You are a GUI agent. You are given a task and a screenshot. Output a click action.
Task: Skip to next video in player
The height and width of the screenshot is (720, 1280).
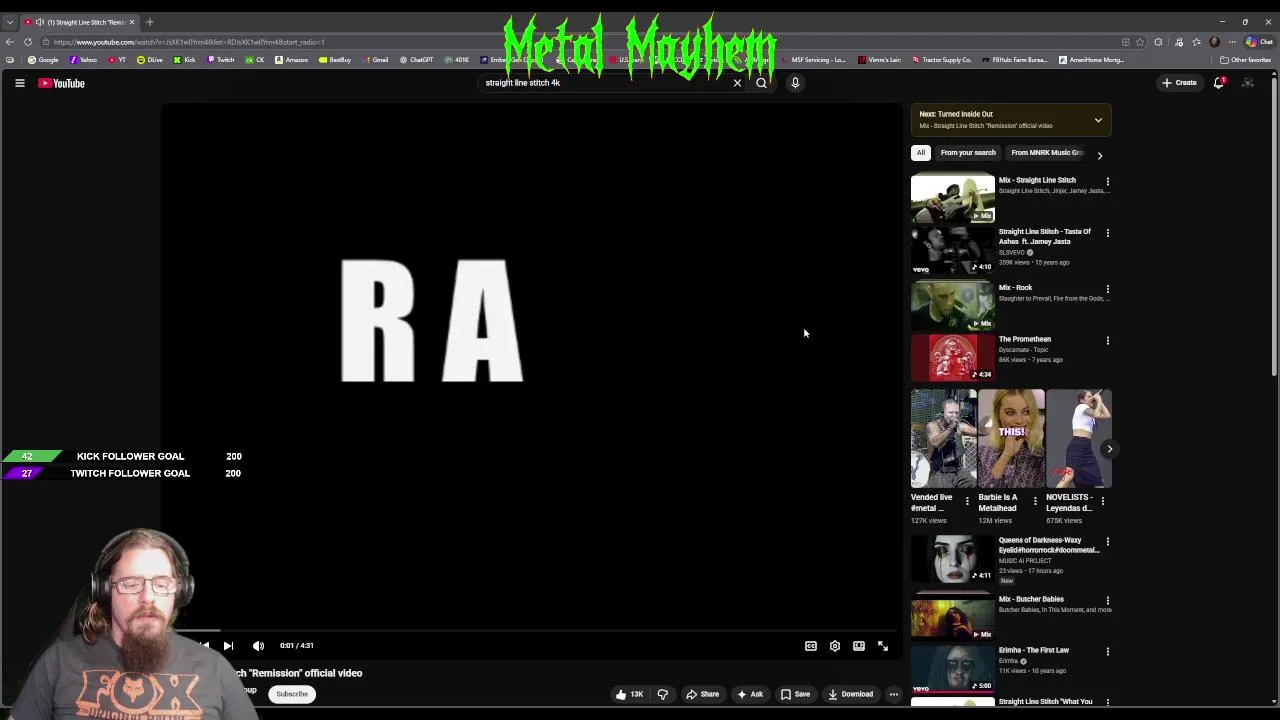228,646
